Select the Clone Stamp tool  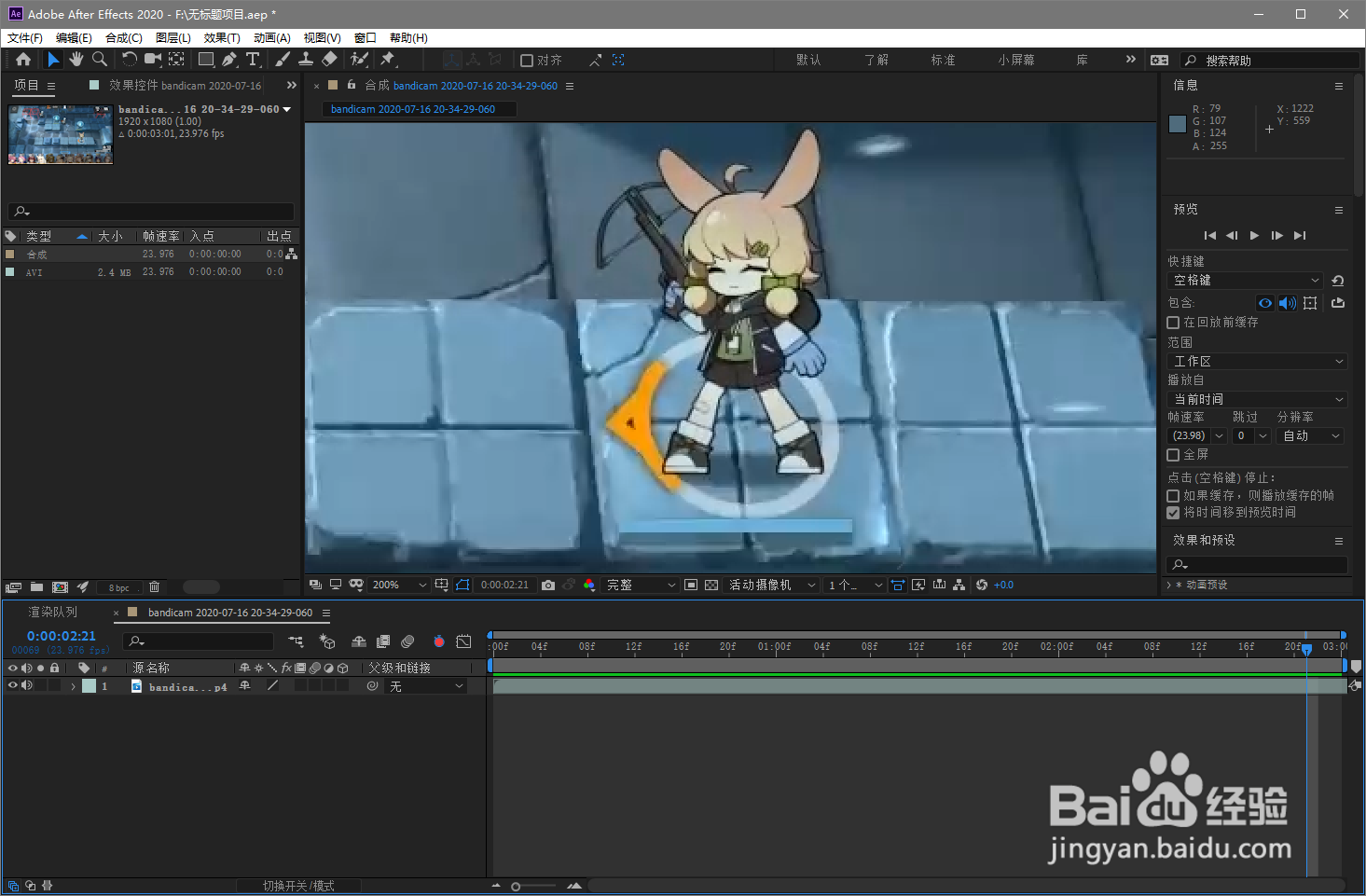pos(306,60)
